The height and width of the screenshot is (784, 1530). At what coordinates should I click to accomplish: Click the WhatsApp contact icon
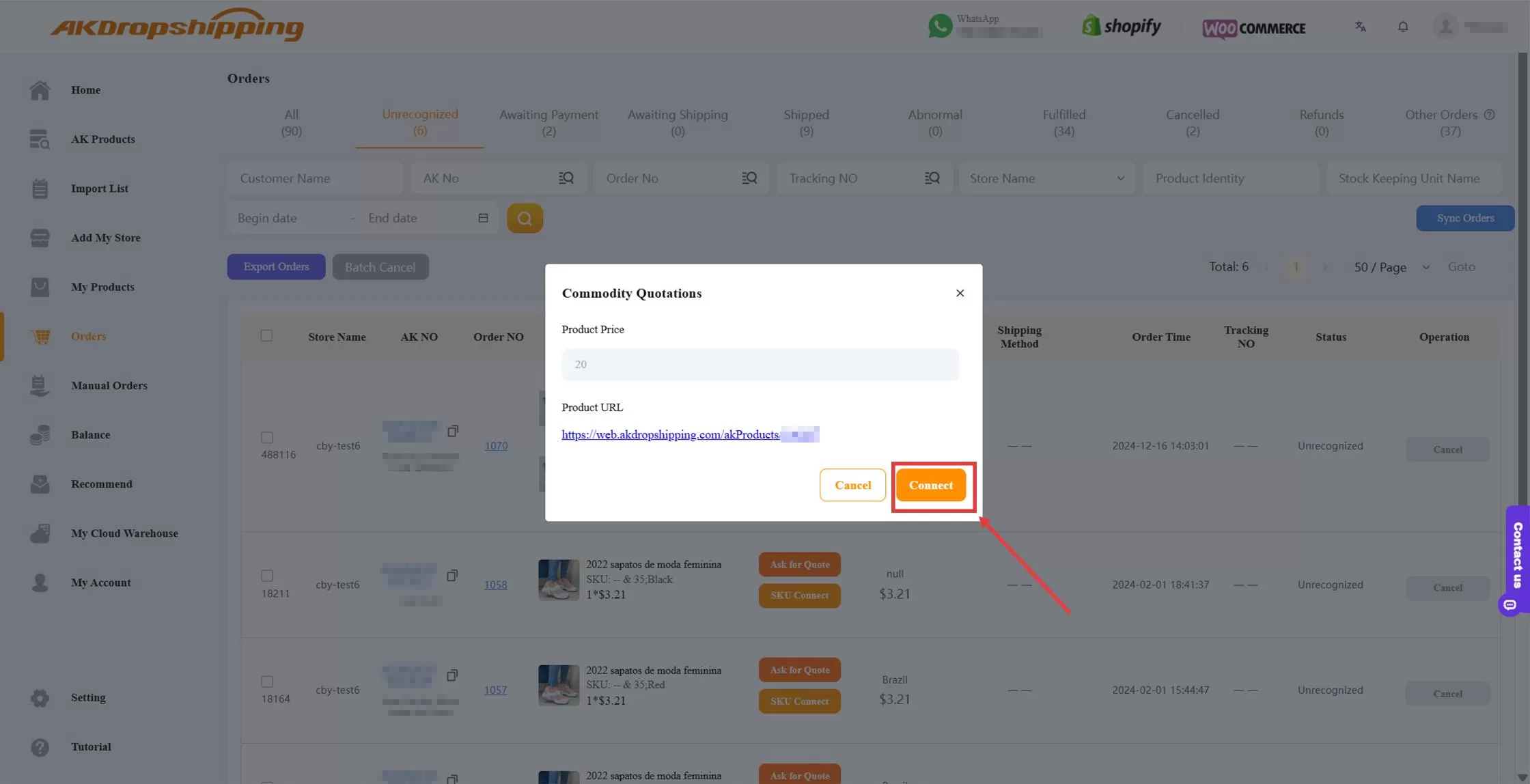point(941,26)
